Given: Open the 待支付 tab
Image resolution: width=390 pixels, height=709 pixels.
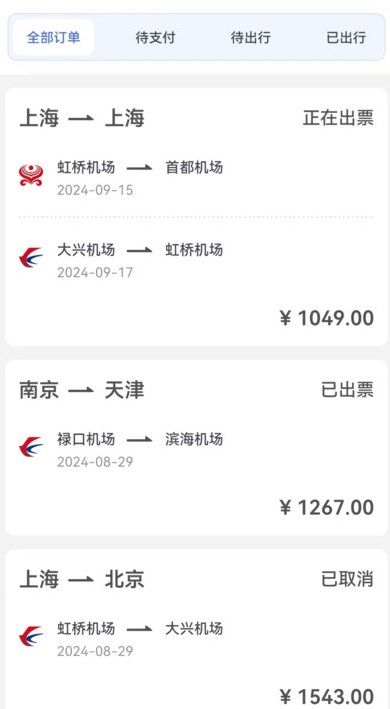Looking at the screenshot, I should [x=155, y=38].
